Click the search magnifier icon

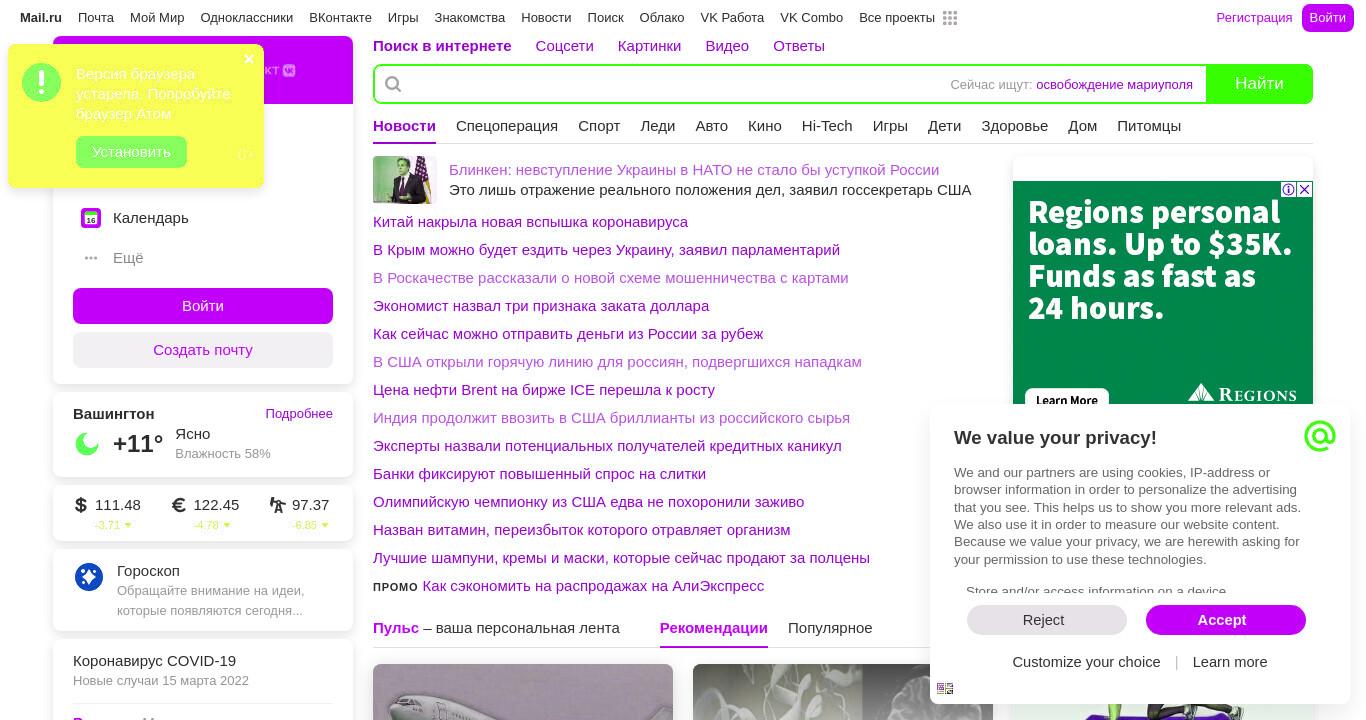click(393, 84)
